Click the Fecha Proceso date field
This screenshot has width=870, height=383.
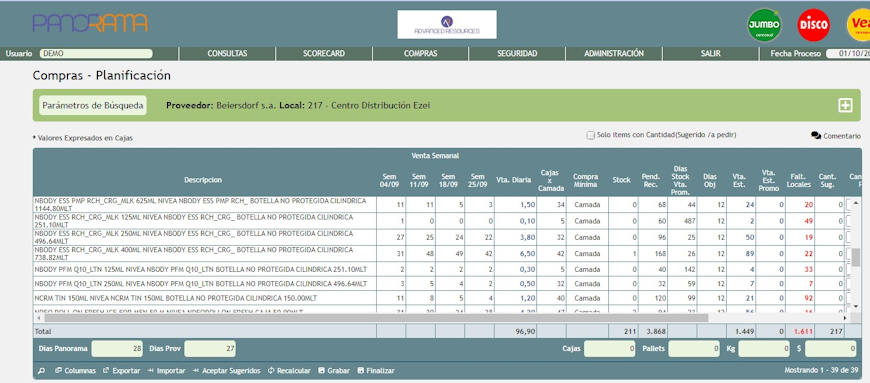(848, 54)
